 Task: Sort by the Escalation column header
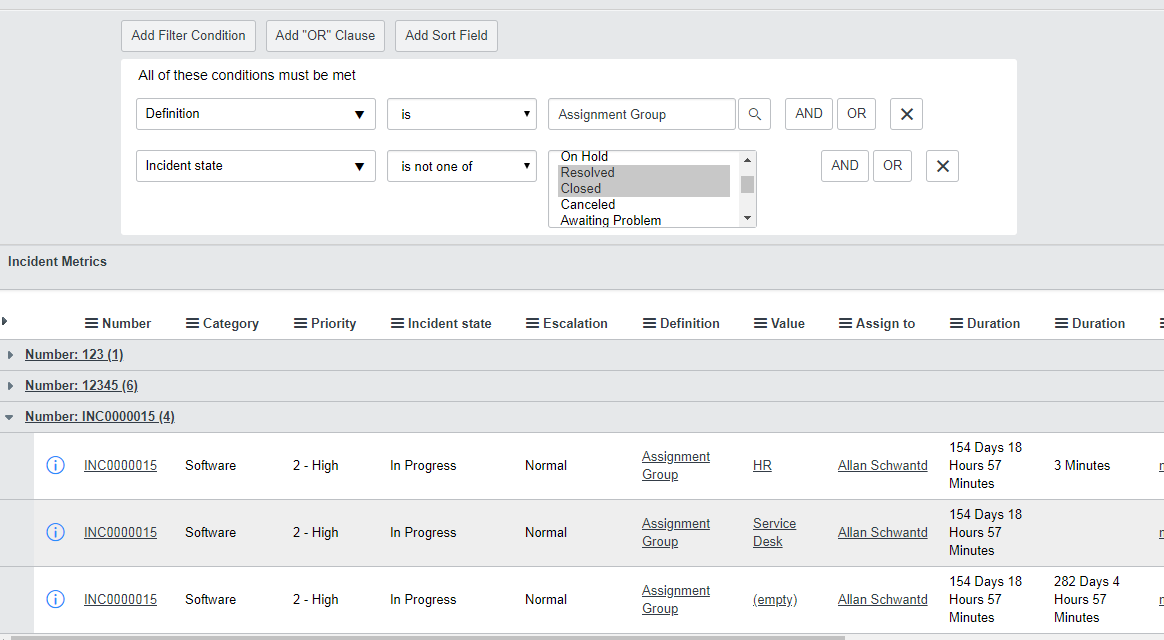pos(575,324)
